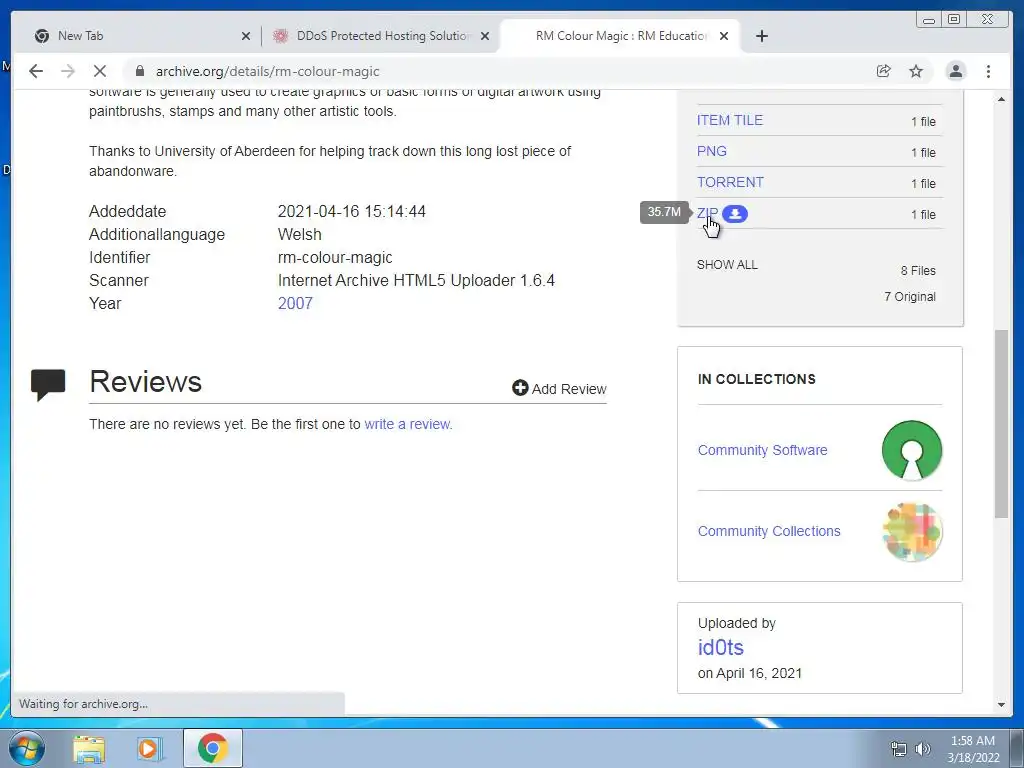
Task: Open the Community Collections thumbnail image
Action: click(x=912, y=532)
